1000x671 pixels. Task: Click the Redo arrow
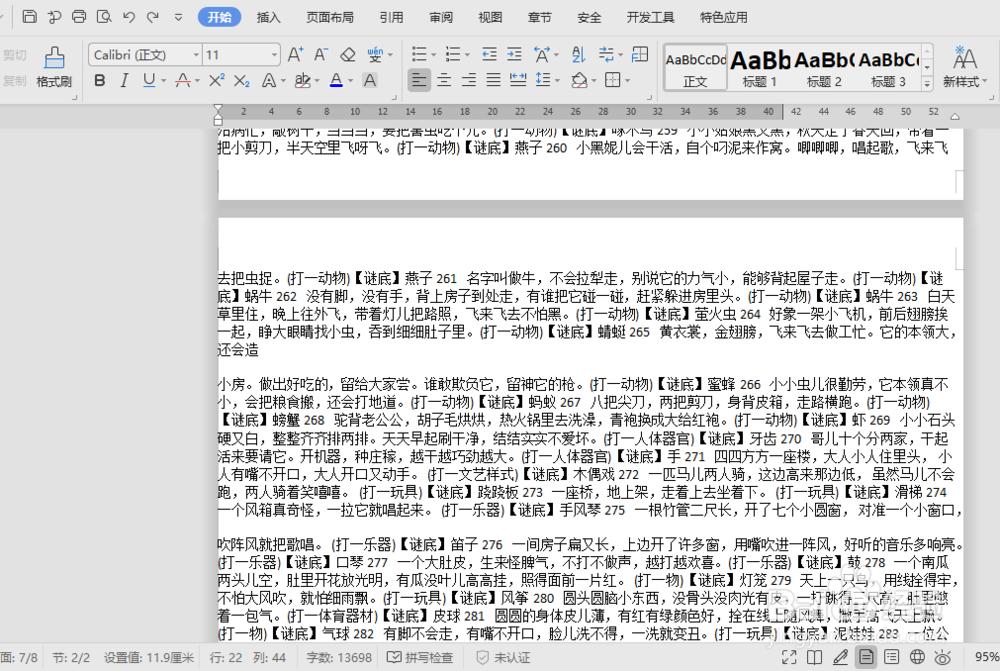click(x=152, y=17)
